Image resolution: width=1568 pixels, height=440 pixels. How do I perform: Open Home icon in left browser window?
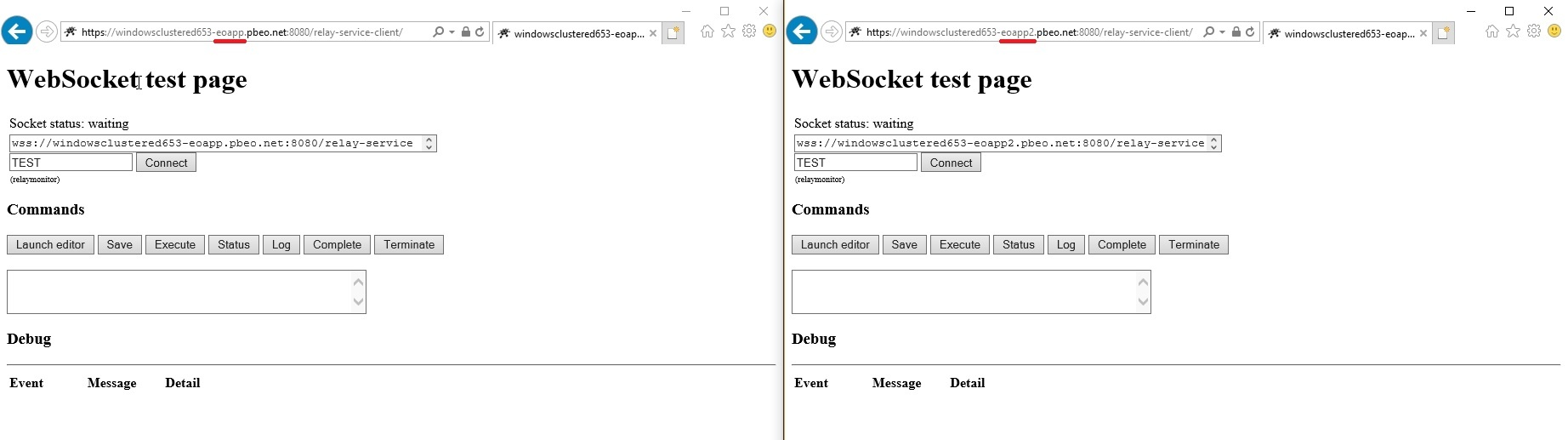tap(707, 31)
